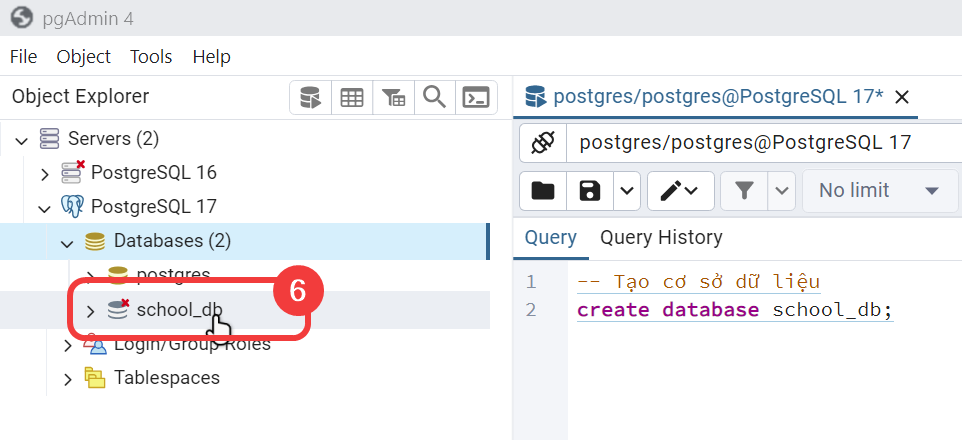Click the Filtered Rows icon in Object Explorer
Screen dimensions: 962x440
click(x=394, y=98)
